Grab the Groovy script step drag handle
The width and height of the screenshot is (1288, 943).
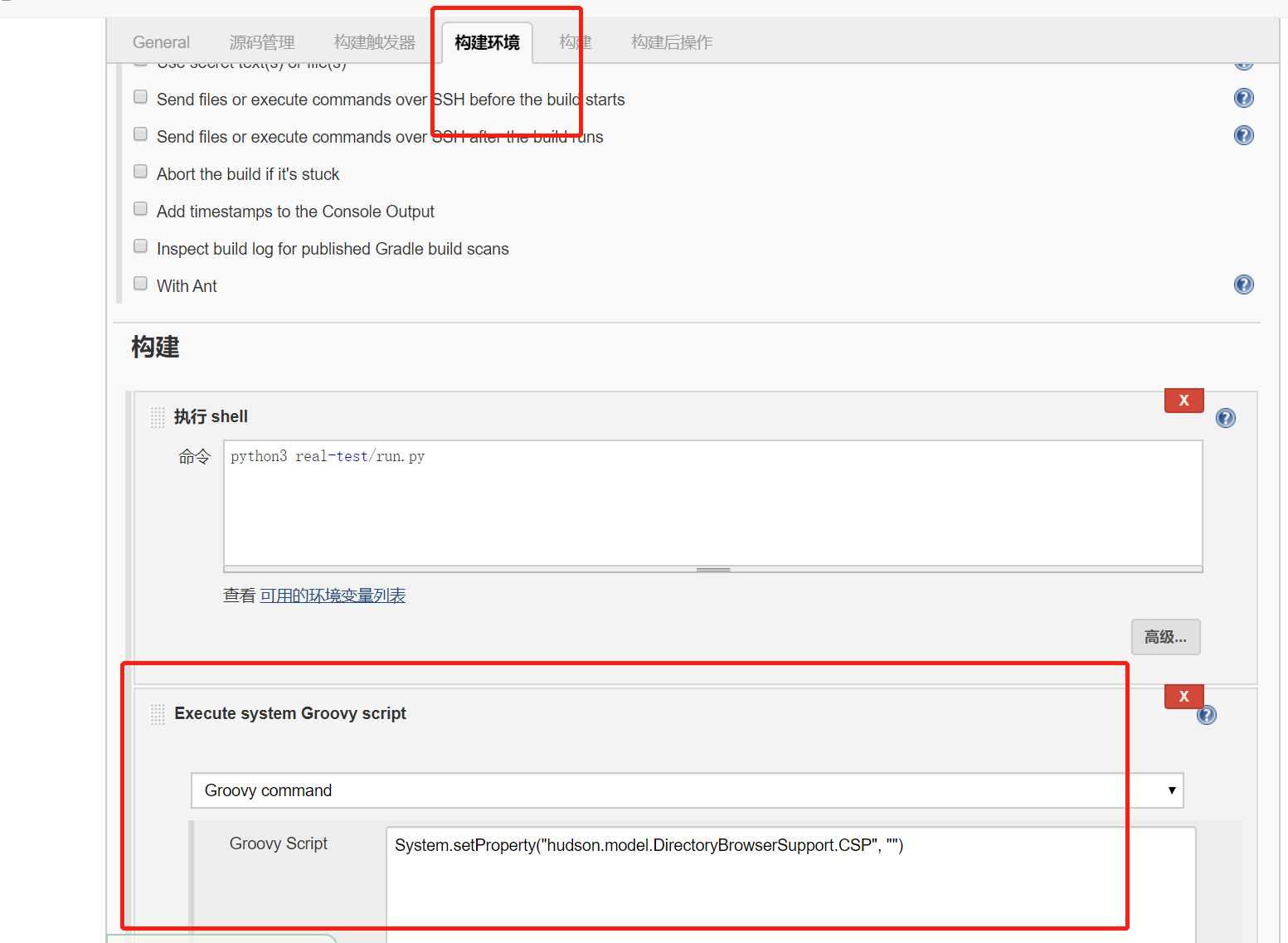158,714
